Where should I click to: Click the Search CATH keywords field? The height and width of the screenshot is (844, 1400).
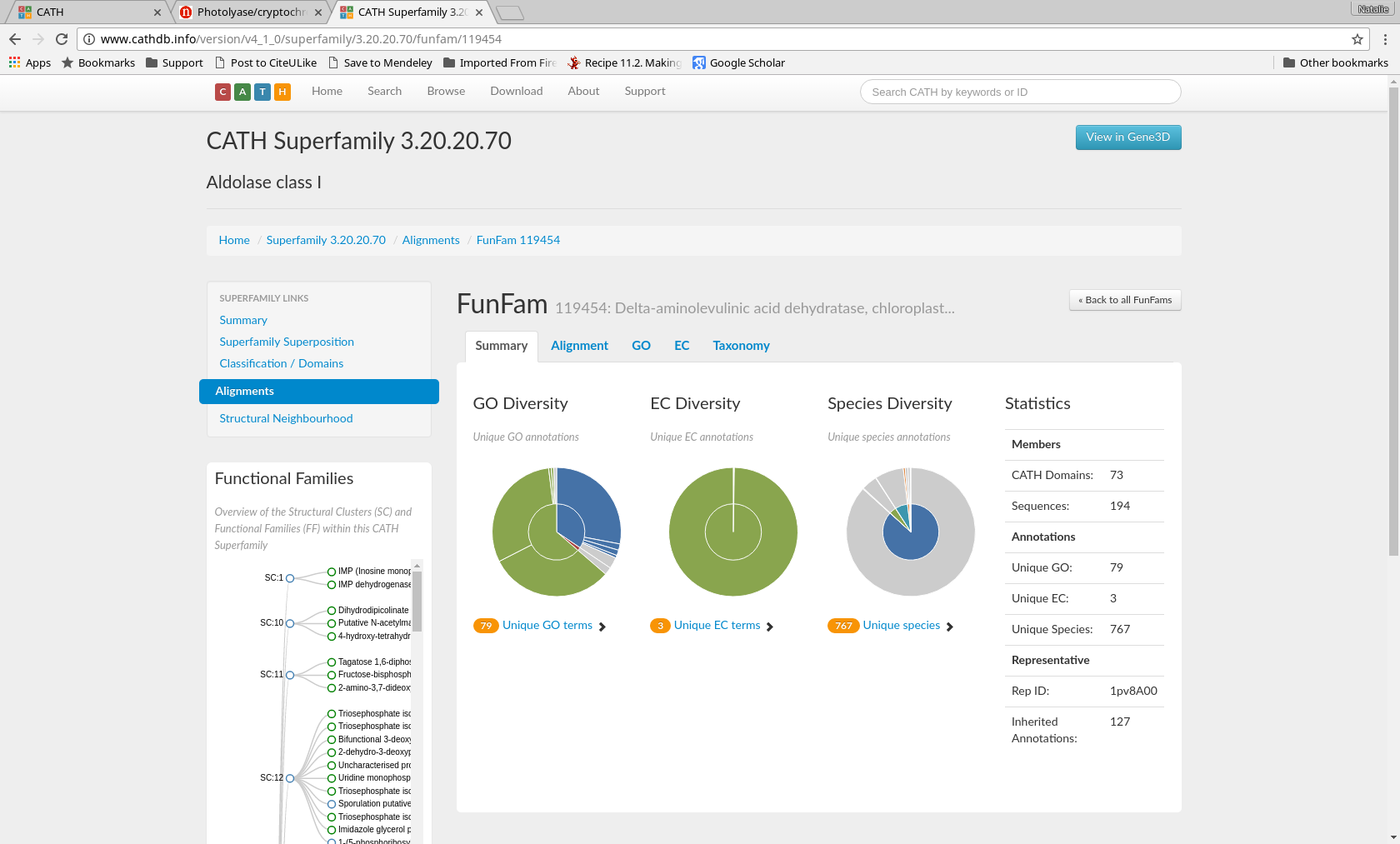point(1021,92)
